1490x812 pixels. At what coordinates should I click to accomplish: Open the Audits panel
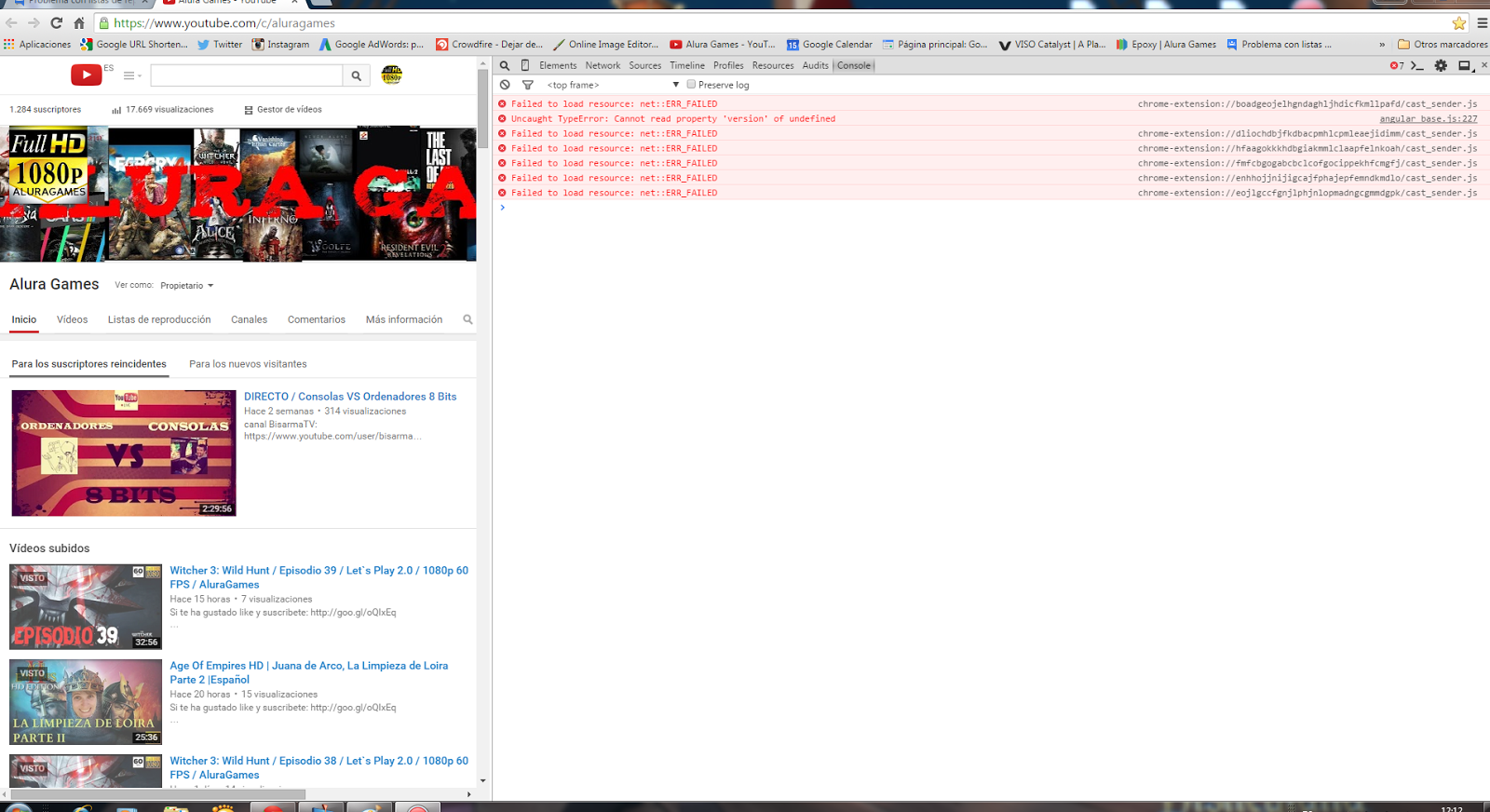click(815, 65)
